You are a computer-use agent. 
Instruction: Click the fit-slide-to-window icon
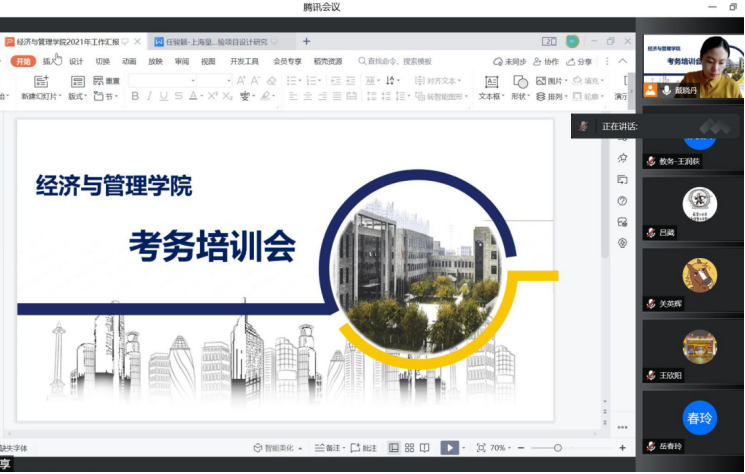click(481, 448)
